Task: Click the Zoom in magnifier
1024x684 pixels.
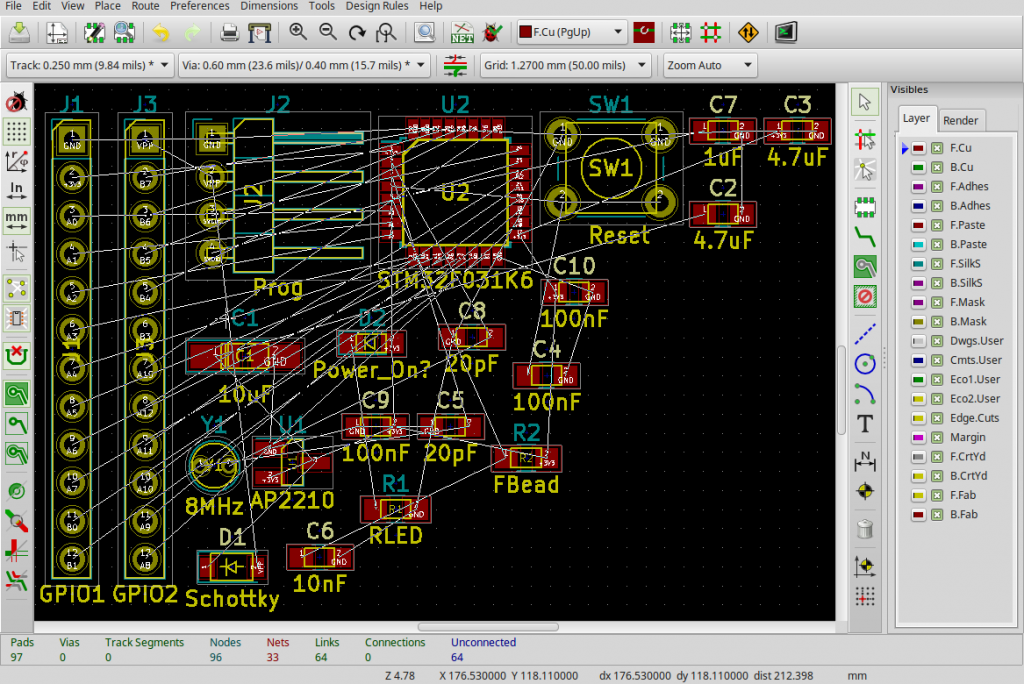Action: pyautogui.click(x=298, y=31)
